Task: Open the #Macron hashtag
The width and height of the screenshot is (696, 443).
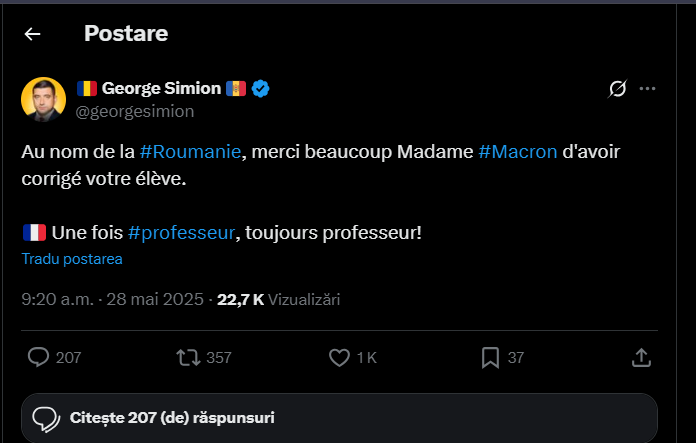Action: click(x=518, y=151)
